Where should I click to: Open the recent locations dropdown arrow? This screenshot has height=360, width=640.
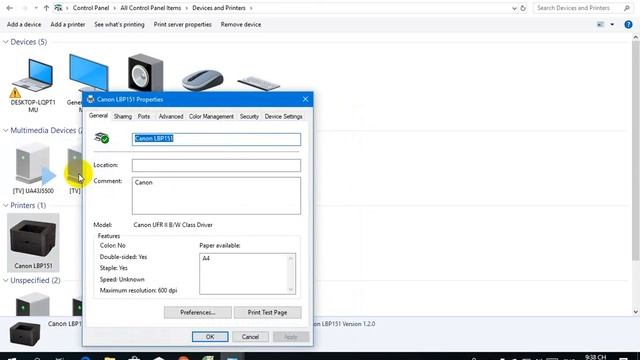(36, 8)
